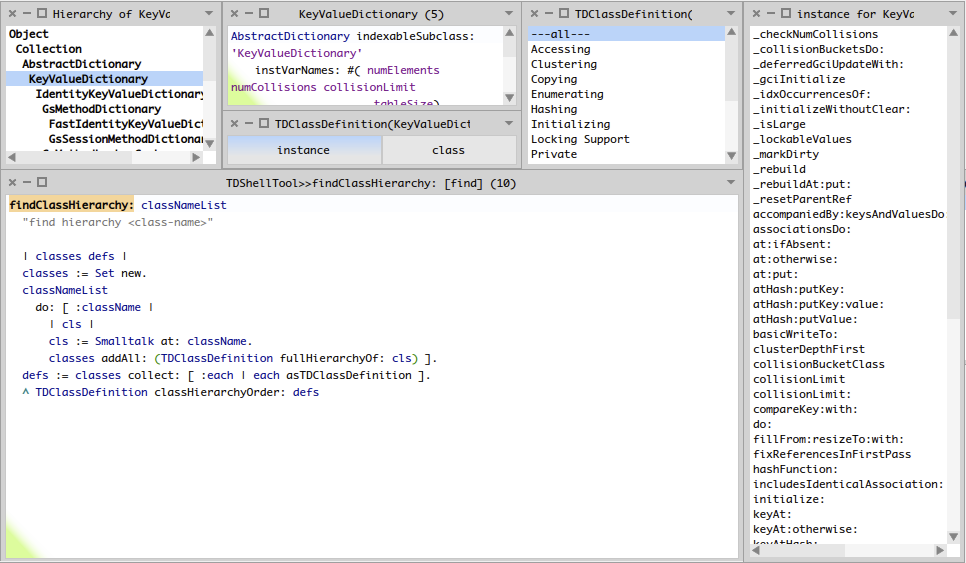
Task: Select the keyAt:otherwise: method
Action: [x=849, y=529]
